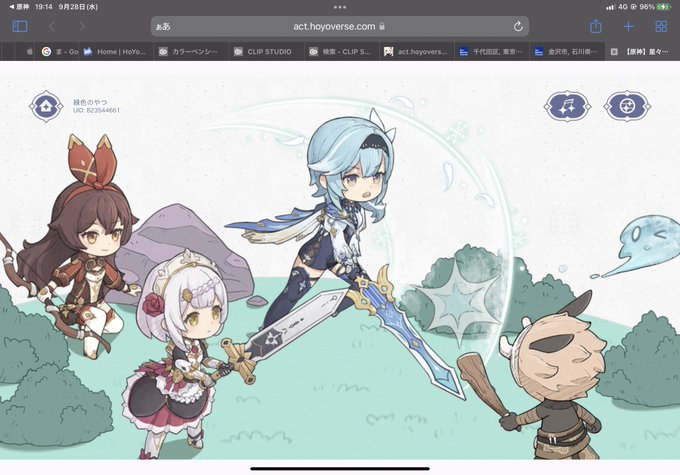Switch to the 金沢市, 石川県 tab
This screenshot has width=680, height=475.
point(566,51)
